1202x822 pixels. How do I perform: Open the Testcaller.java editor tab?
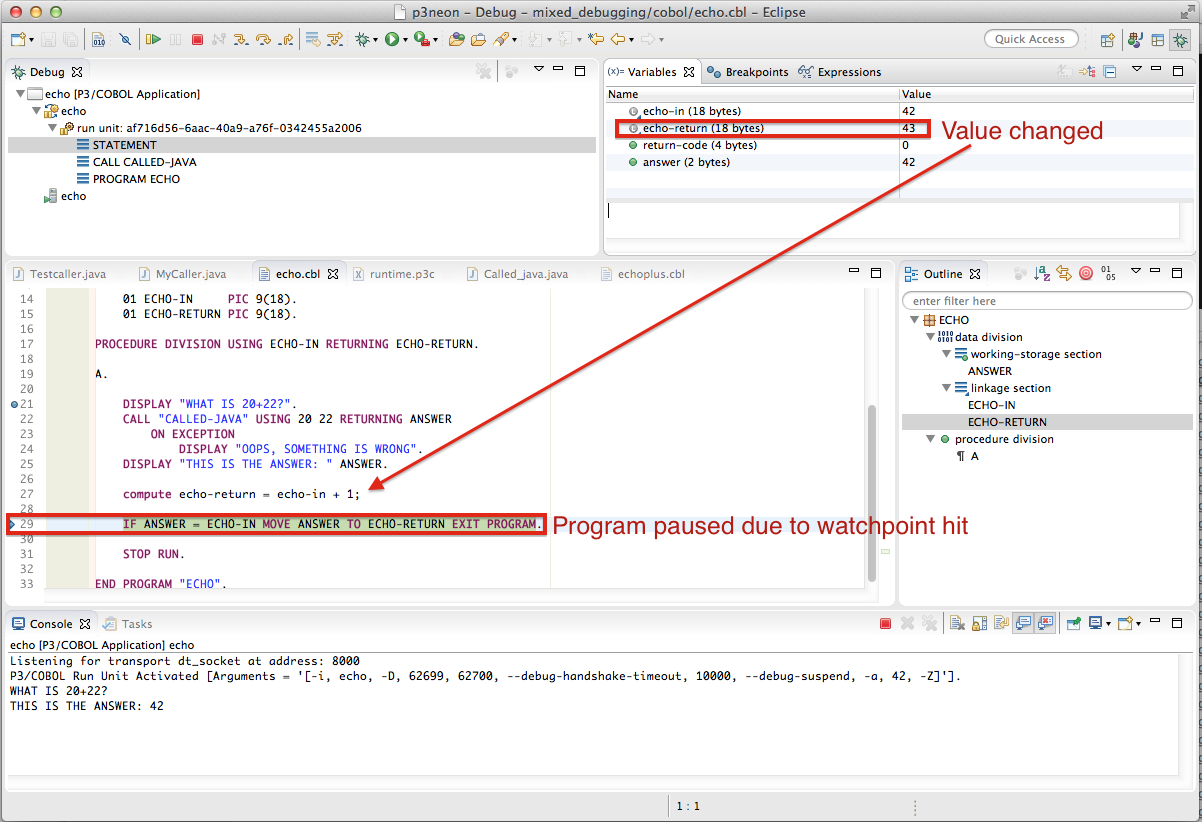pos(59,274)
